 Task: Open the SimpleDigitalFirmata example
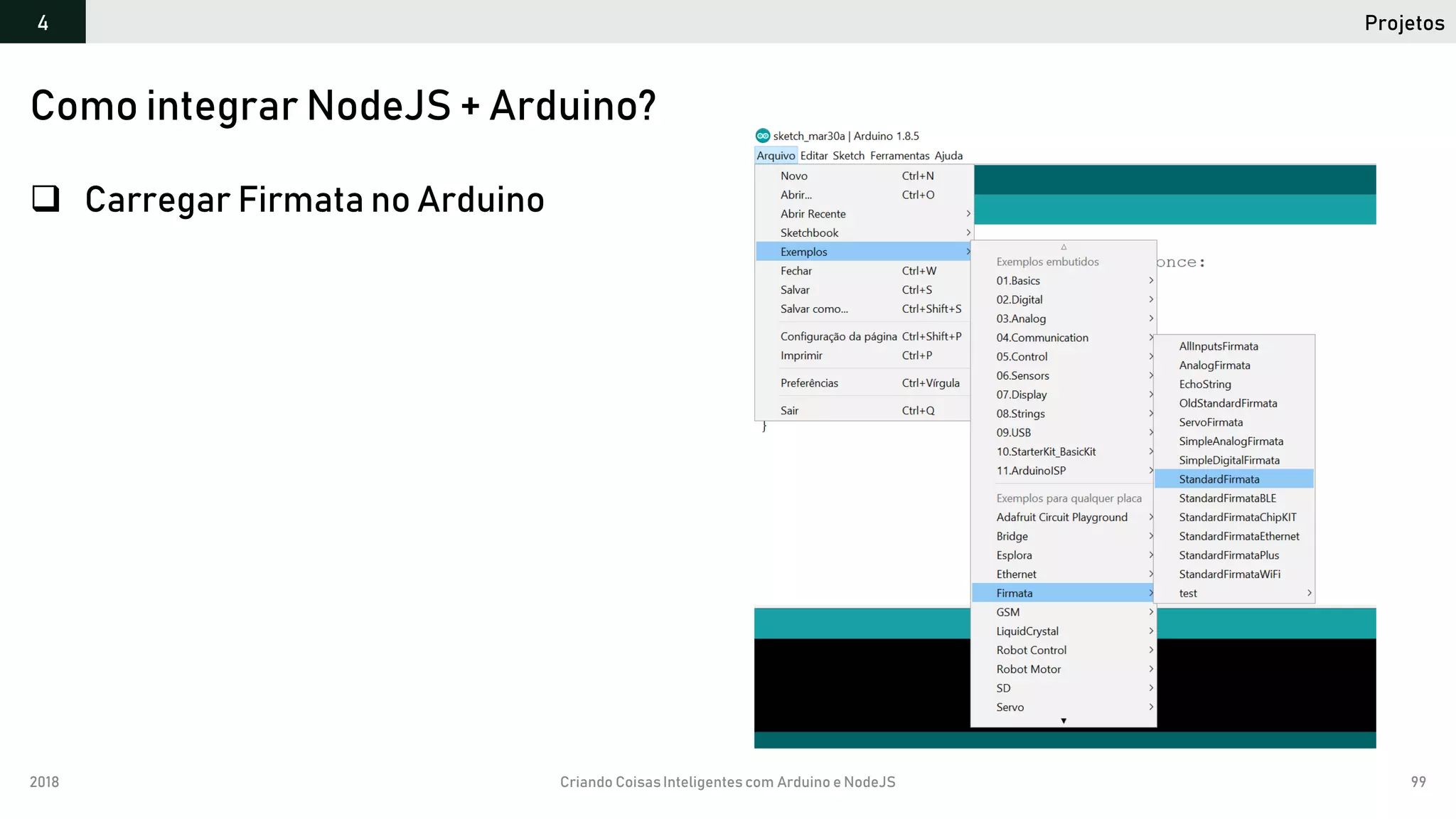(1234, 461)
